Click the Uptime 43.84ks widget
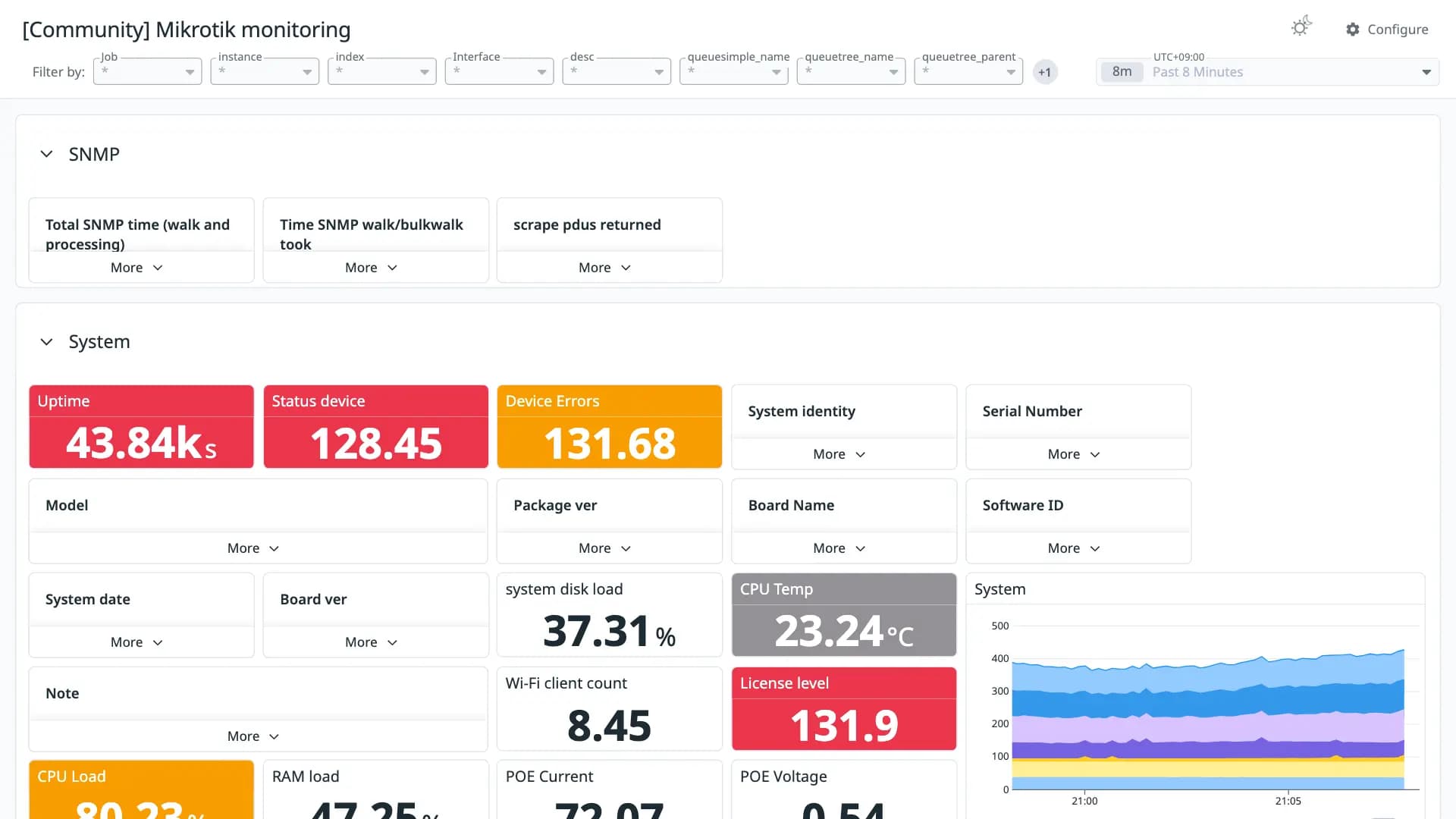1456x819 pixels. click(141, 427)
